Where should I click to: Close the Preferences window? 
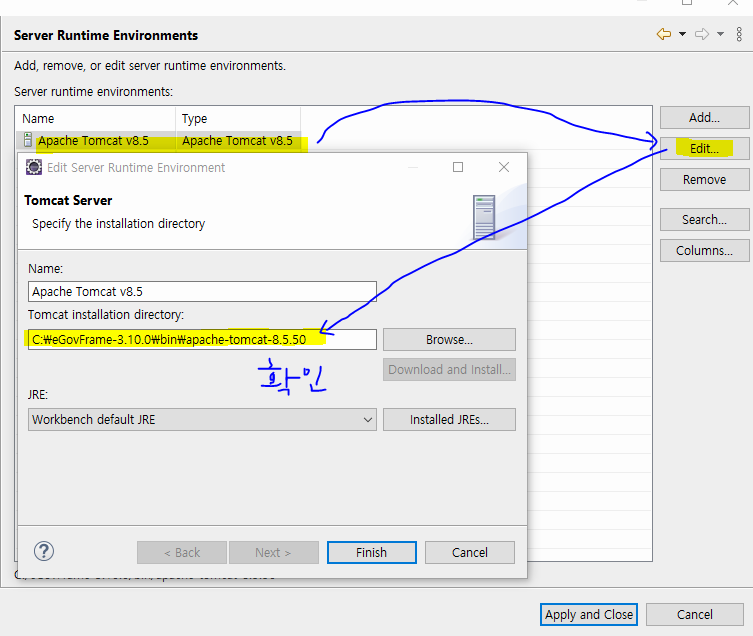click(733, 3)
